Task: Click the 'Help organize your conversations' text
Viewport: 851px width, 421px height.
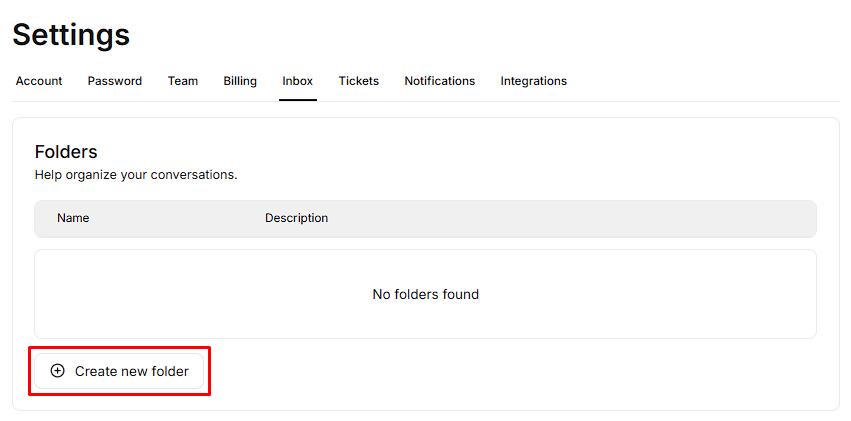Action: 136,174
